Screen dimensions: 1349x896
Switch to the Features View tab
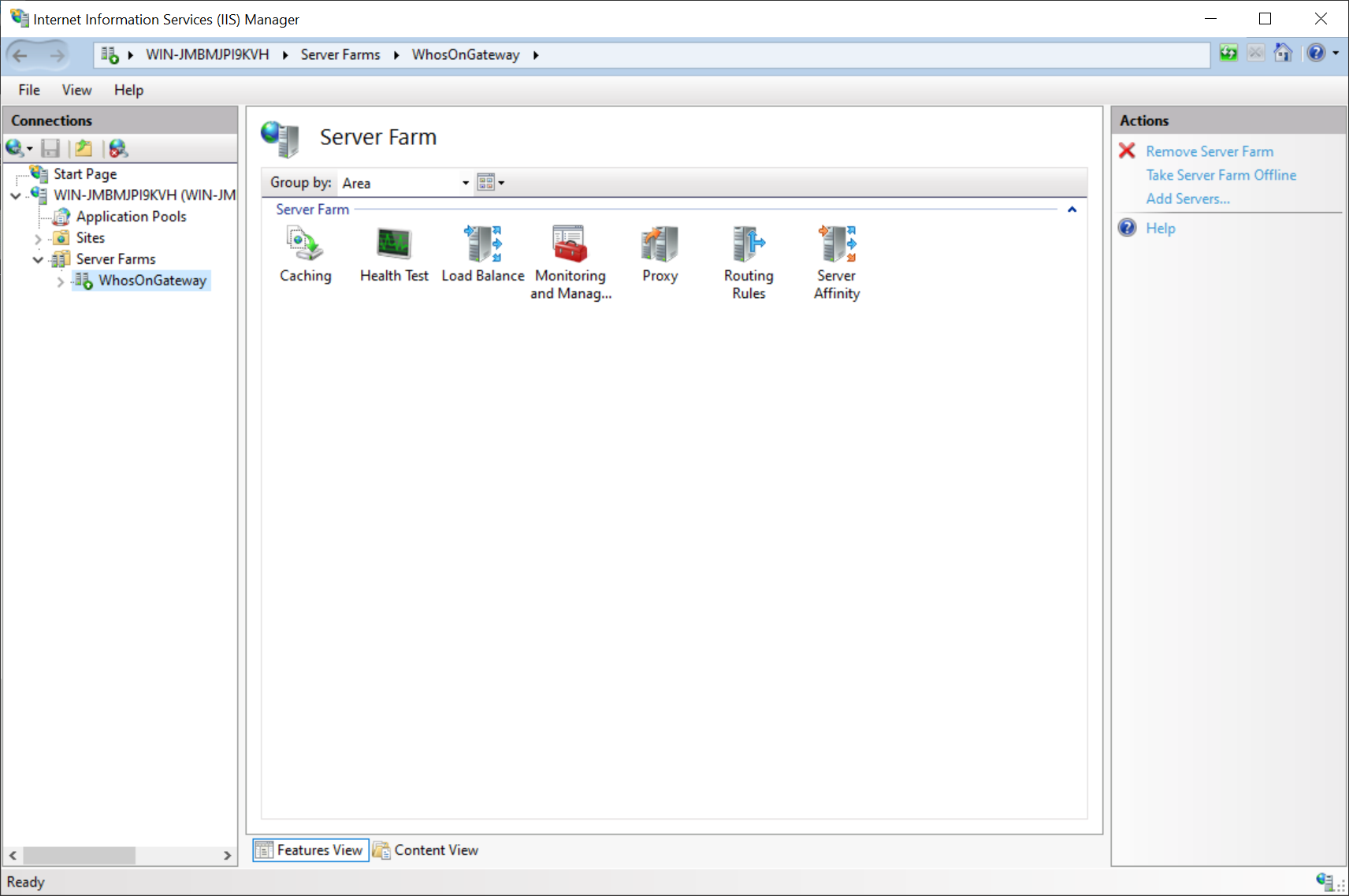tap(310, 850)
